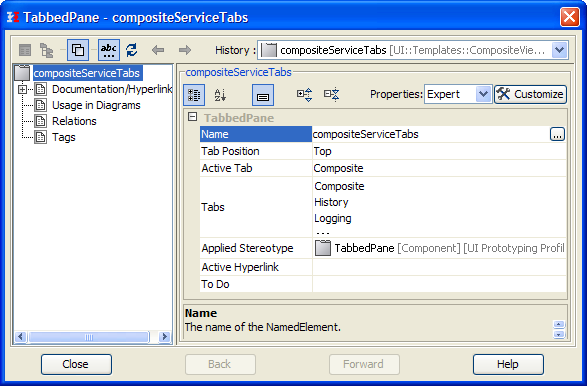
Task: Select the Active Tab property row
Action: coord(256,168)
